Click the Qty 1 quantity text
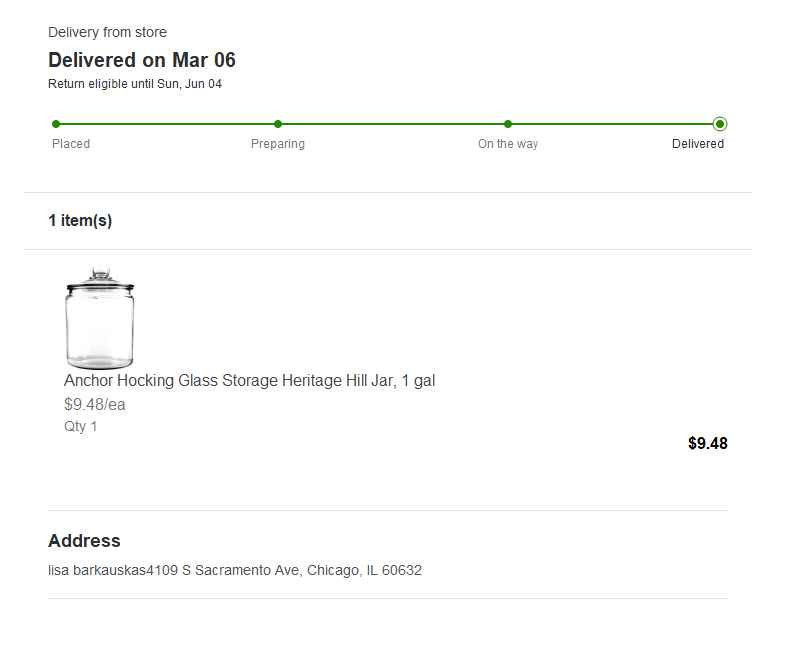Image resolution: width=800 pixels, height=663 pixels. click(81, 427)
